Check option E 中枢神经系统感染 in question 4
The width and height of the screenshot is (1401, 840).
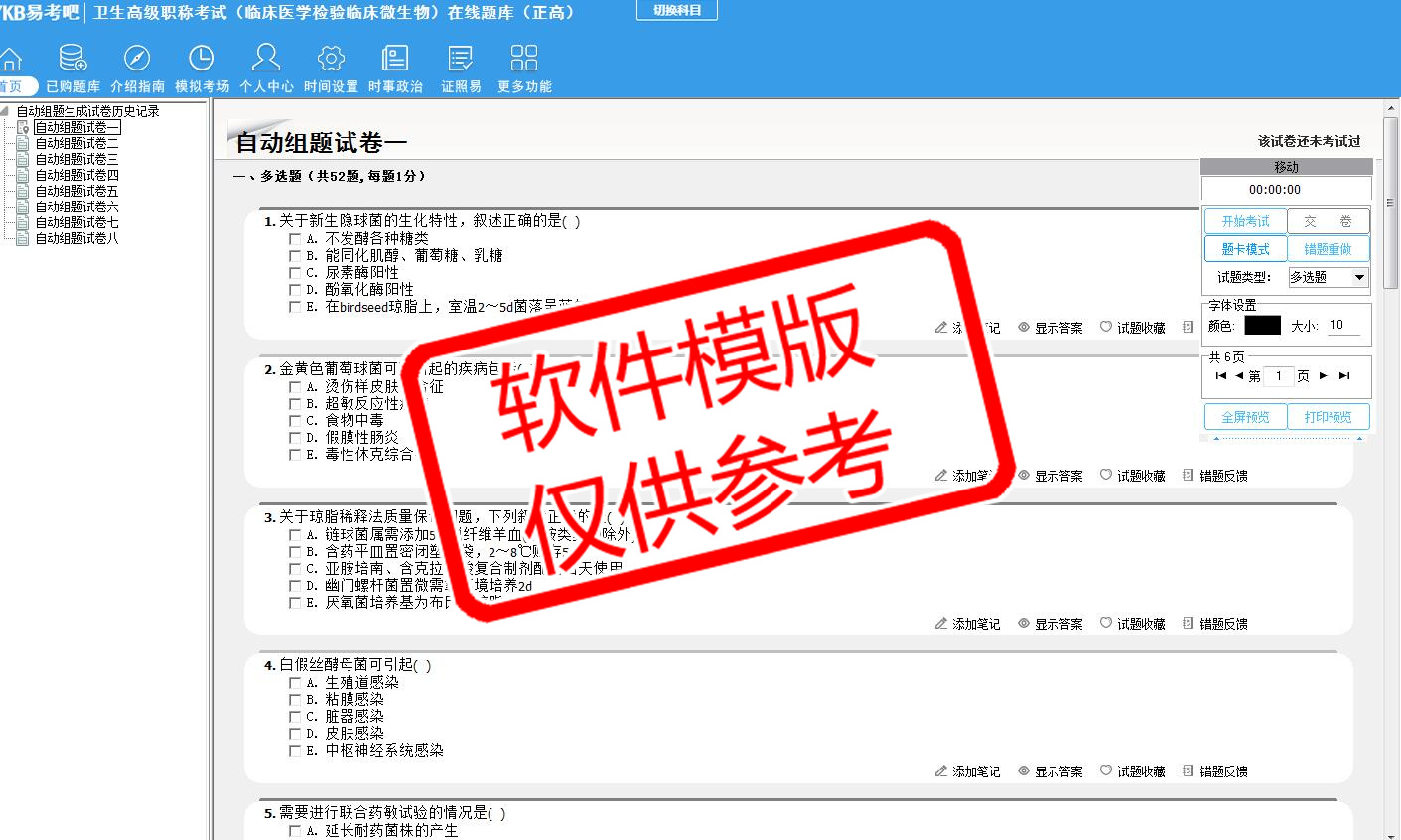coord(295,751)
